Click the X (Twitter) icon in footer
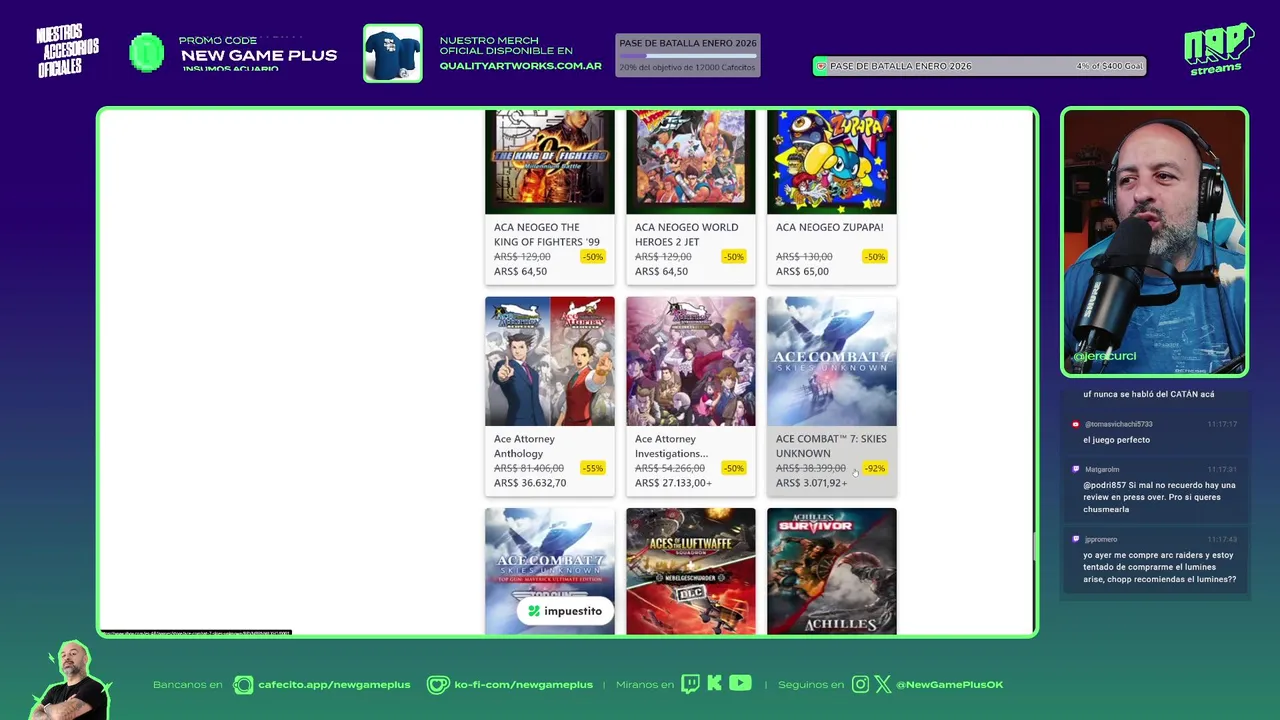 click(x=883, y=685)
